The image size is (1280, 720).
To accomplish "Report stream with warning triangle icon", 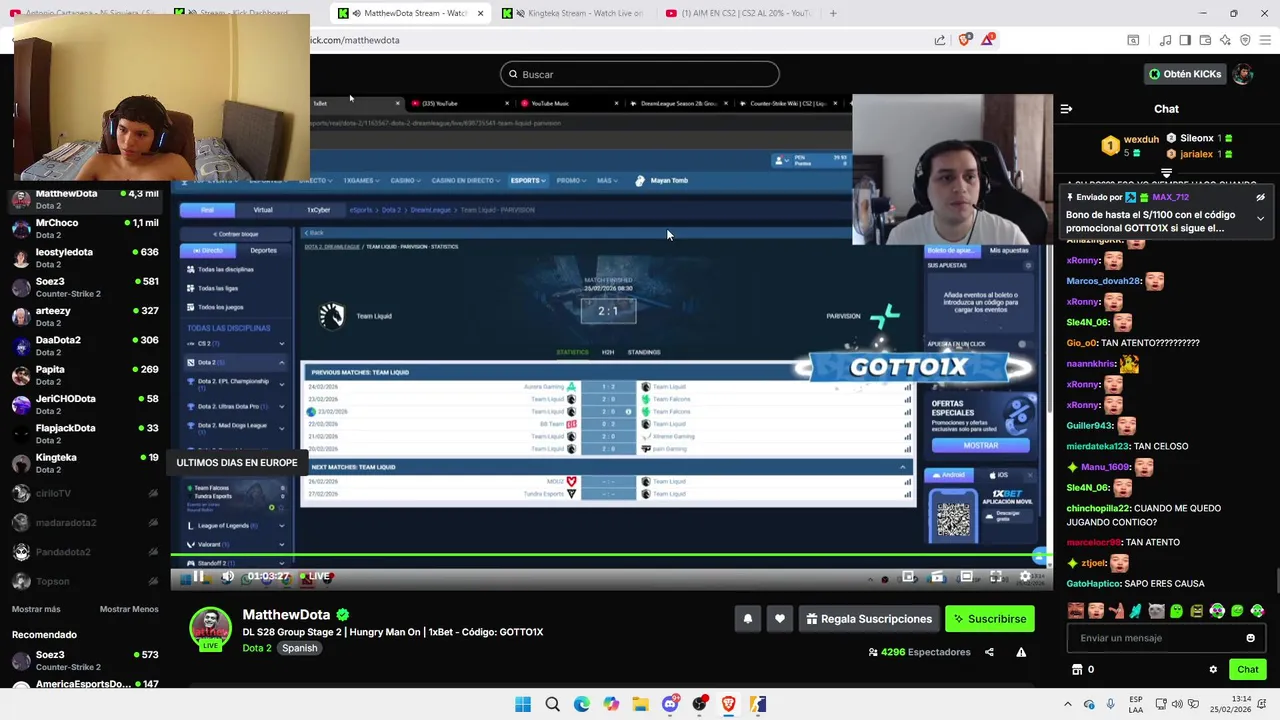I will coord(1021,652).
